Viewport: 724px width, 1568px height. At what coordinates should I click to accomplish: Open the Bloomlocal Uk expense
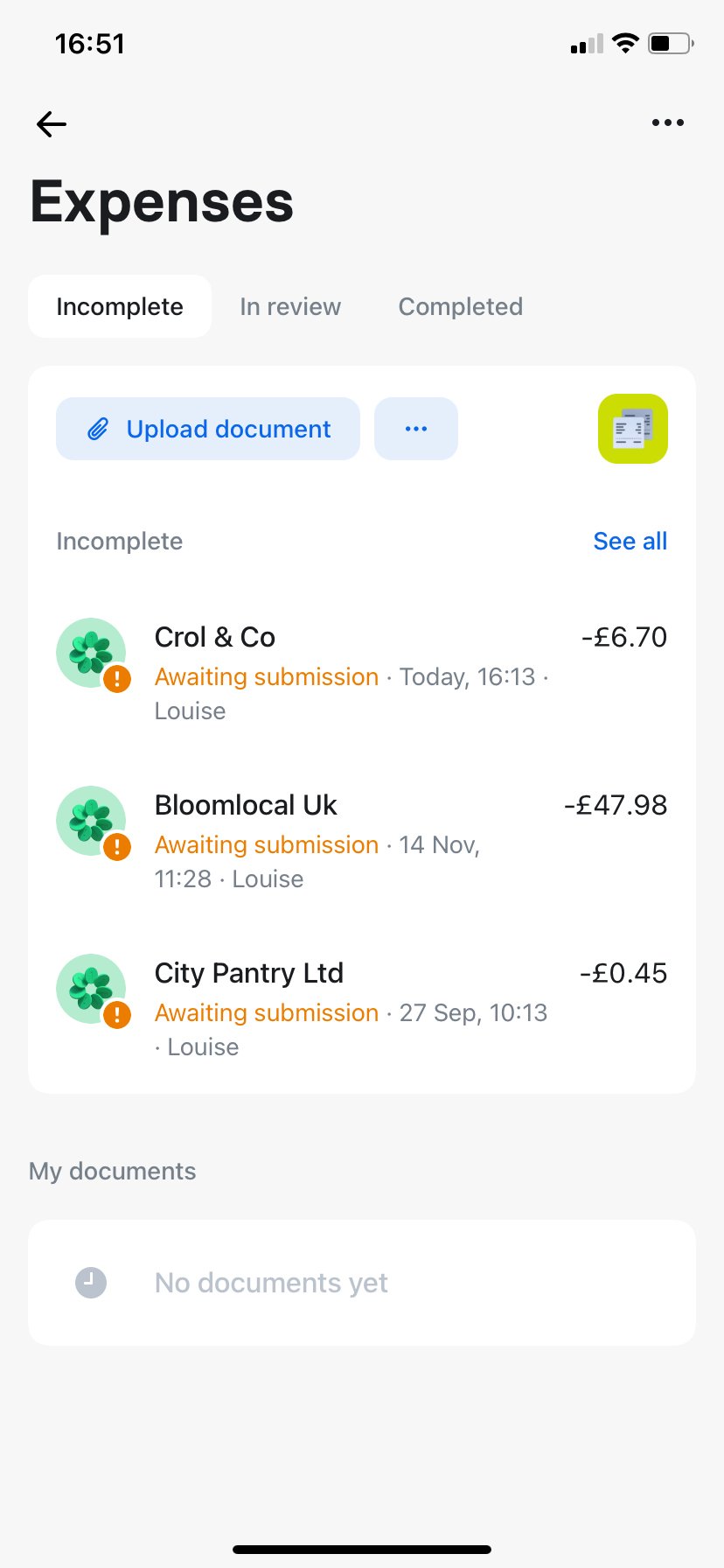tap(350, 840)
